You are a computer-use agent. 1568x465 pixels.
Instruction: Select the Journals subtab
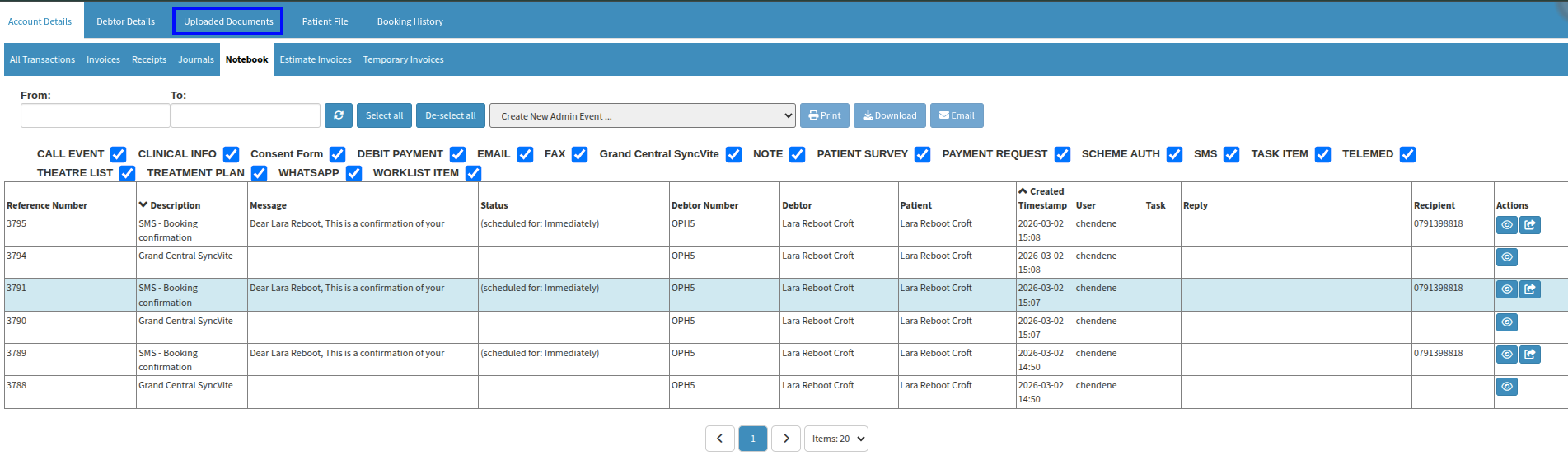click(196, 59)
